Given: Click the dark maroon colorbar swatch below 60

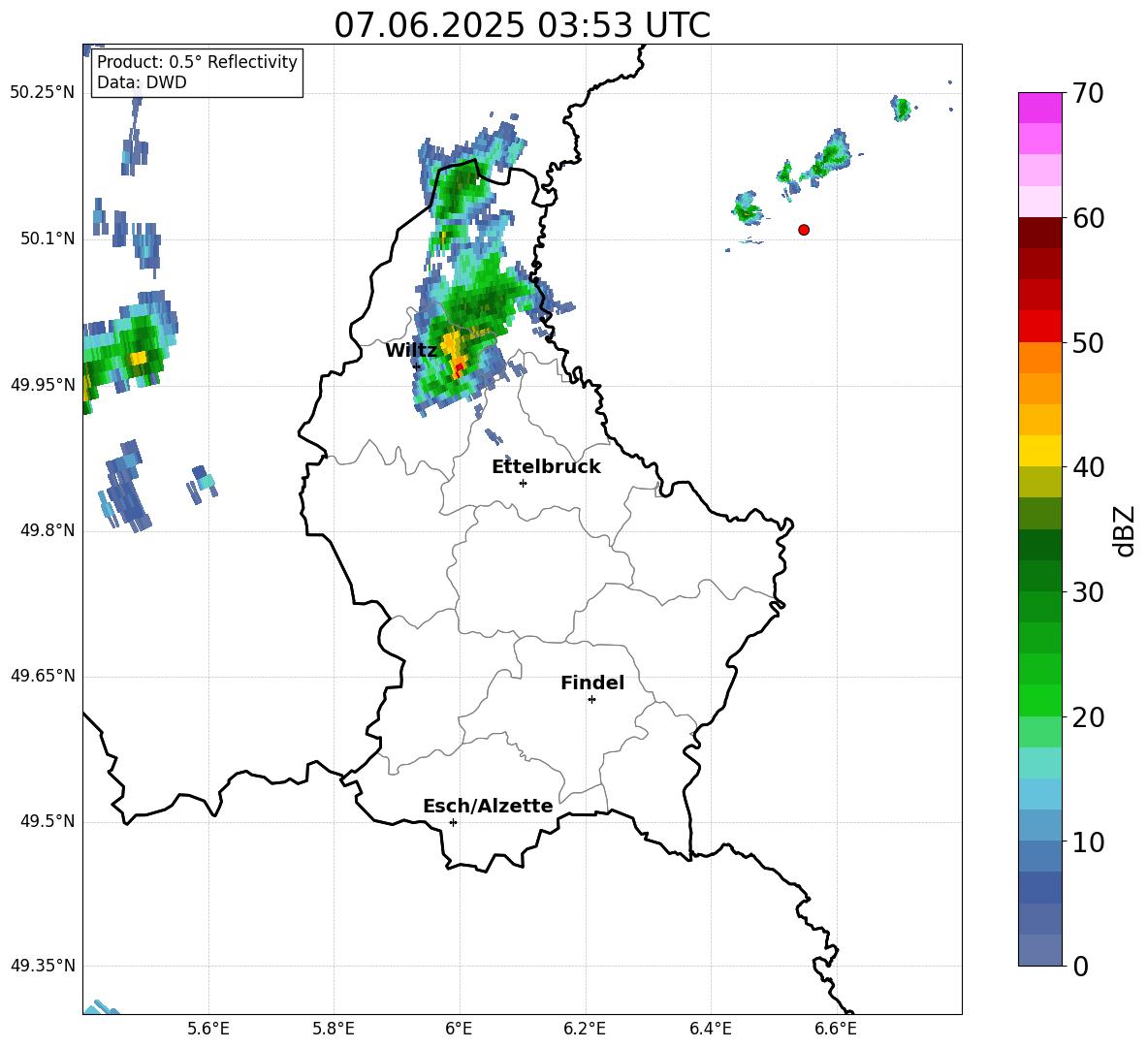Looking at the screenshot, I should pyautogui.click(x=1040, y=233).
